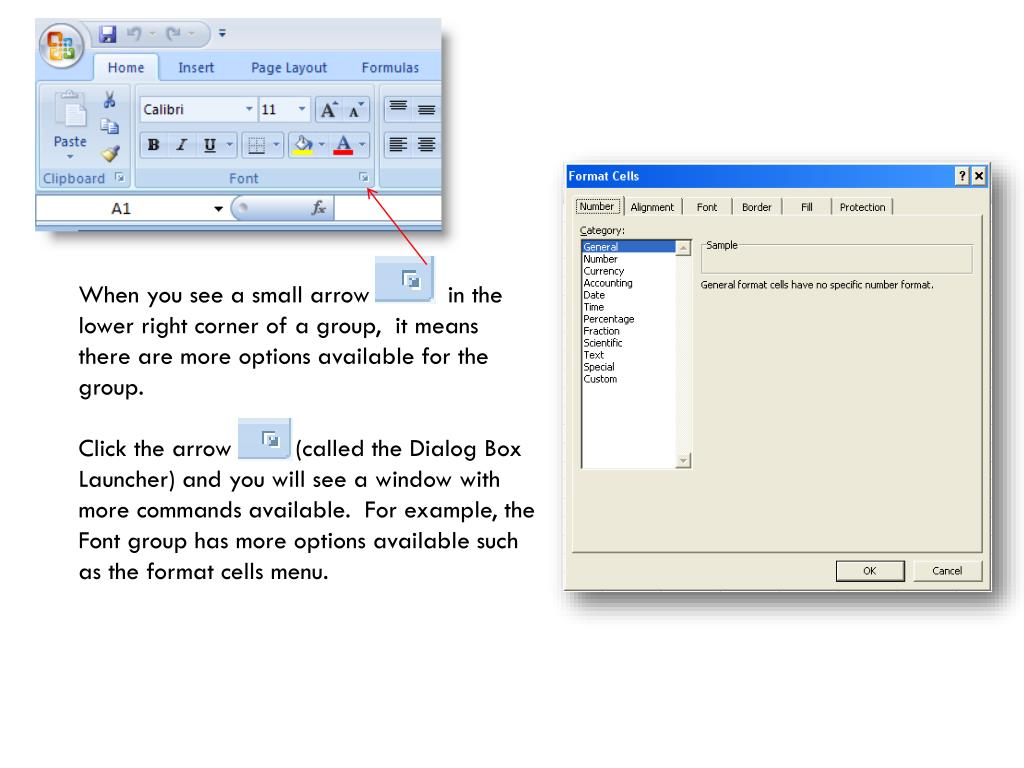Viewport: 1024px width, 768px height.
Task: Redo using the Quick Access toolbar arrow
Action: 172,33
